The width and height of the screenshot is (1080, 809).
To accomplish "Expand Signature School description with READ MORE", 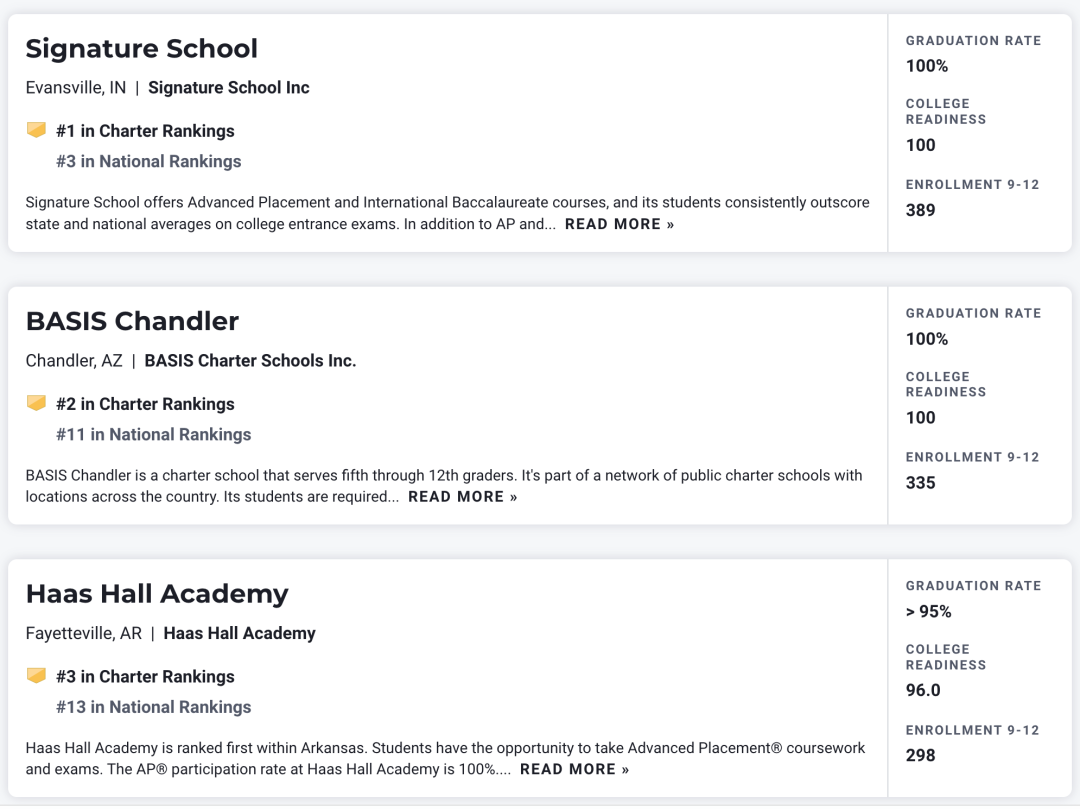I will [619, 224].
